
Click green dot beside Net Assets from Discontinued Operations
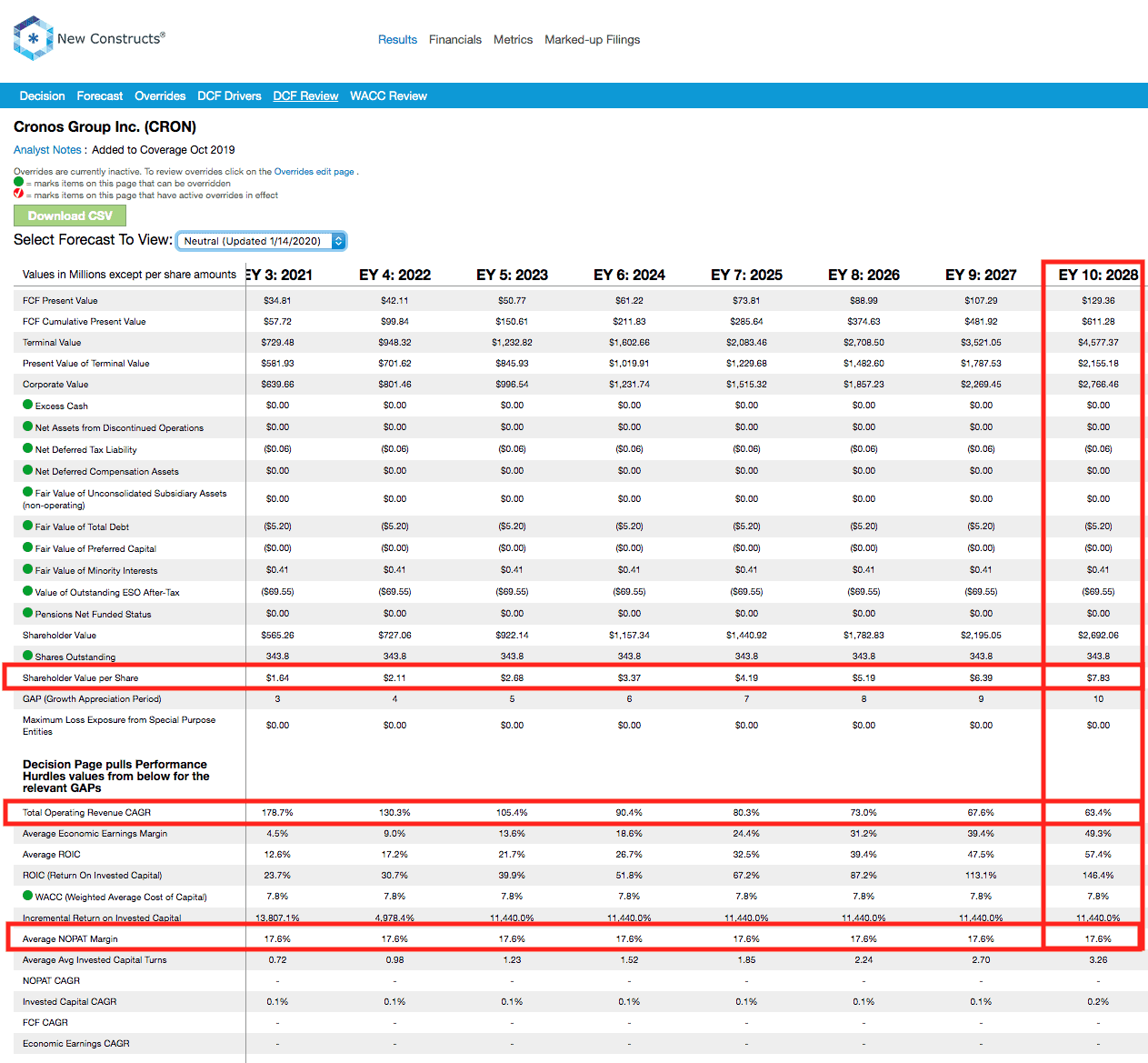pyautogui.click(x=27, y=426)
